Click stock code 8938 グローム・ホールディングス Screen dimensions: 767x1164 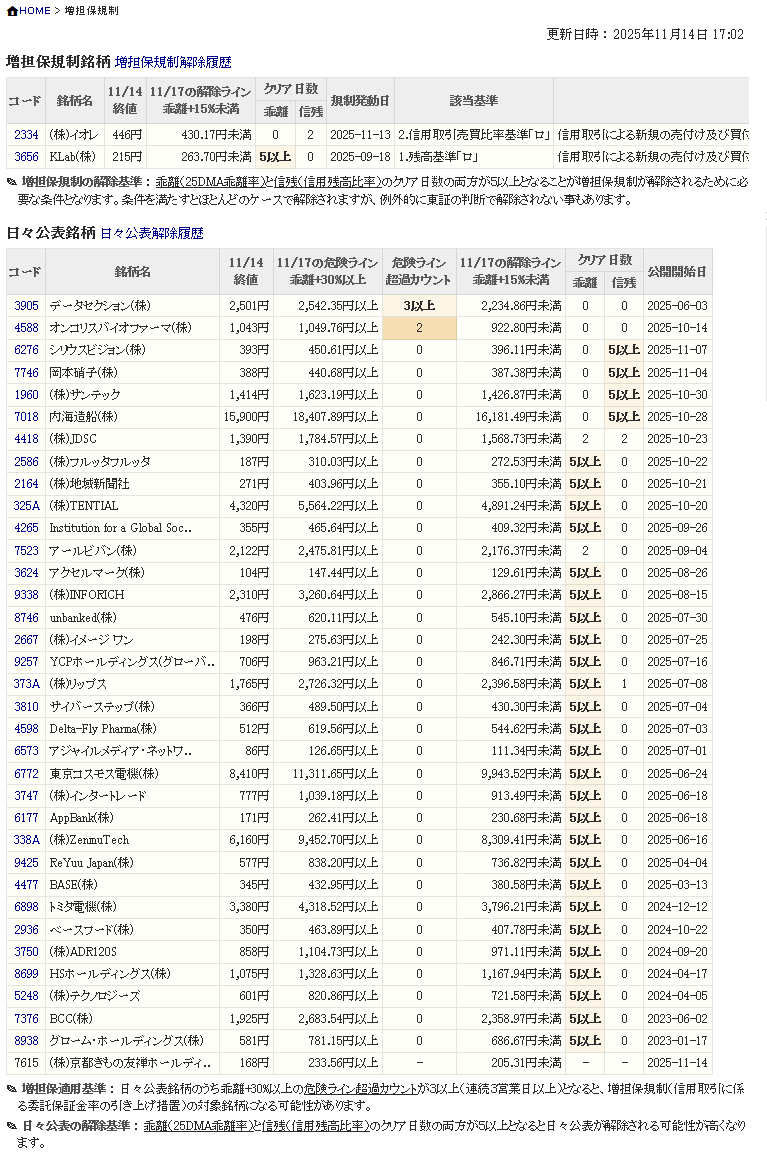[x=26, y=1041]
